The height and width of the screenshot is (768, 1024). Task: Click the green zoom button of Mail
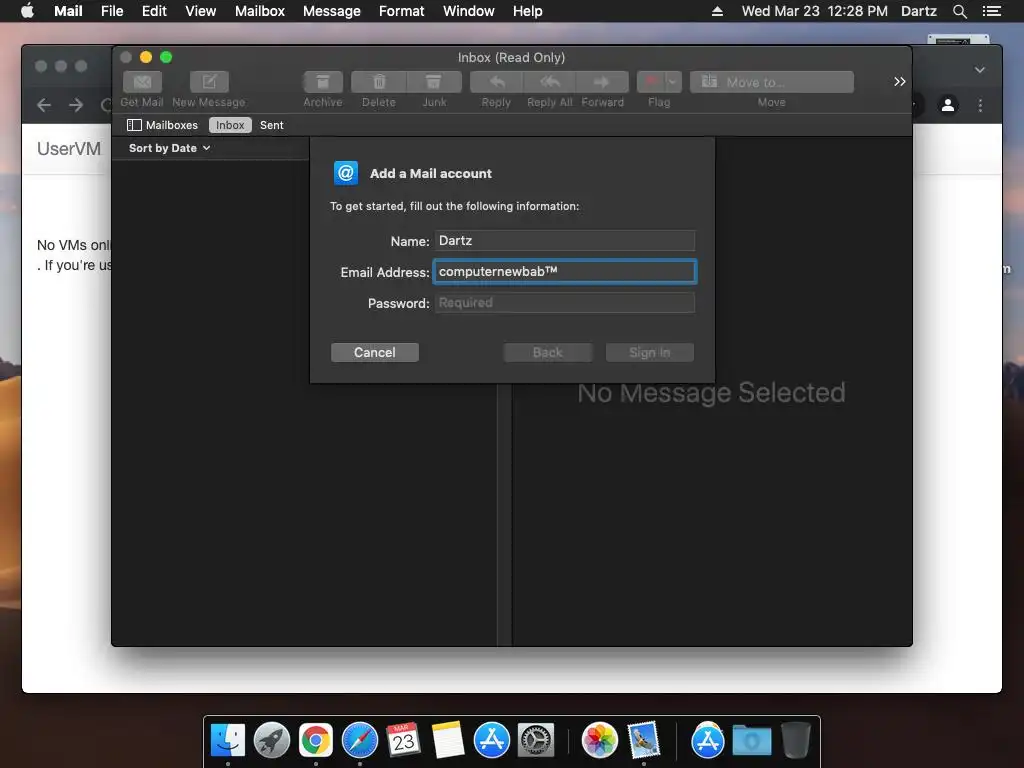pos(166,57)
